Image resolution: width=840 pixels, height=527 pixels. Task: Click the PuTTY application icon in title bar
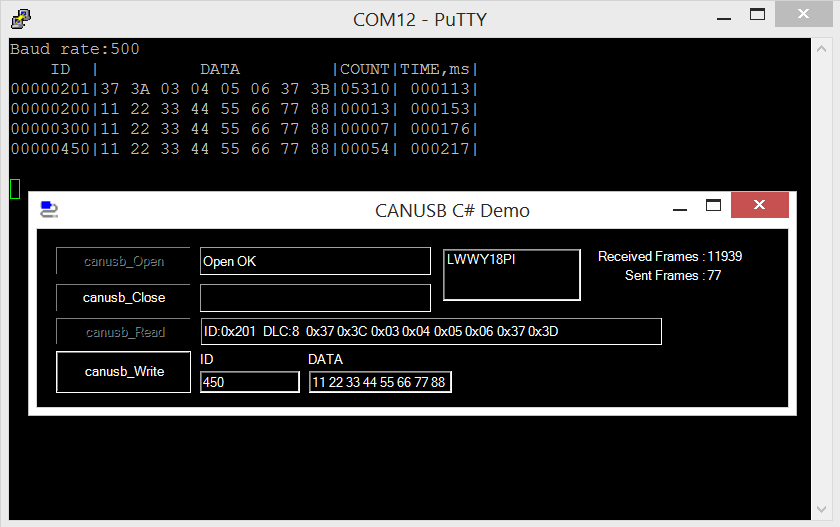click(20, 19)
